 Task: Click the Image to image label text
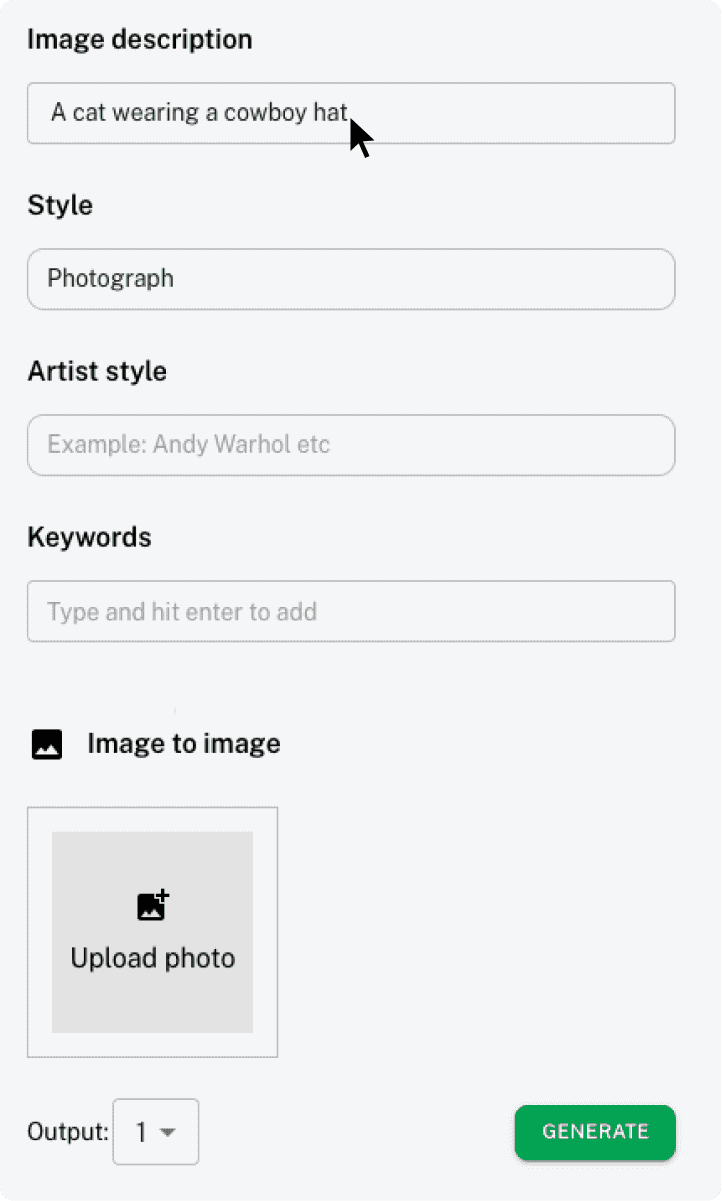[x=183, y=744]
